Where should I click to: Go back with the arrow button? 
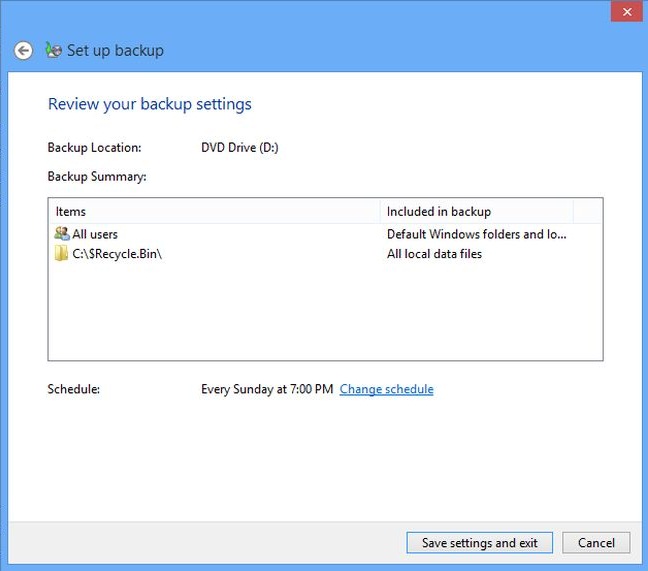pos(23,51)
